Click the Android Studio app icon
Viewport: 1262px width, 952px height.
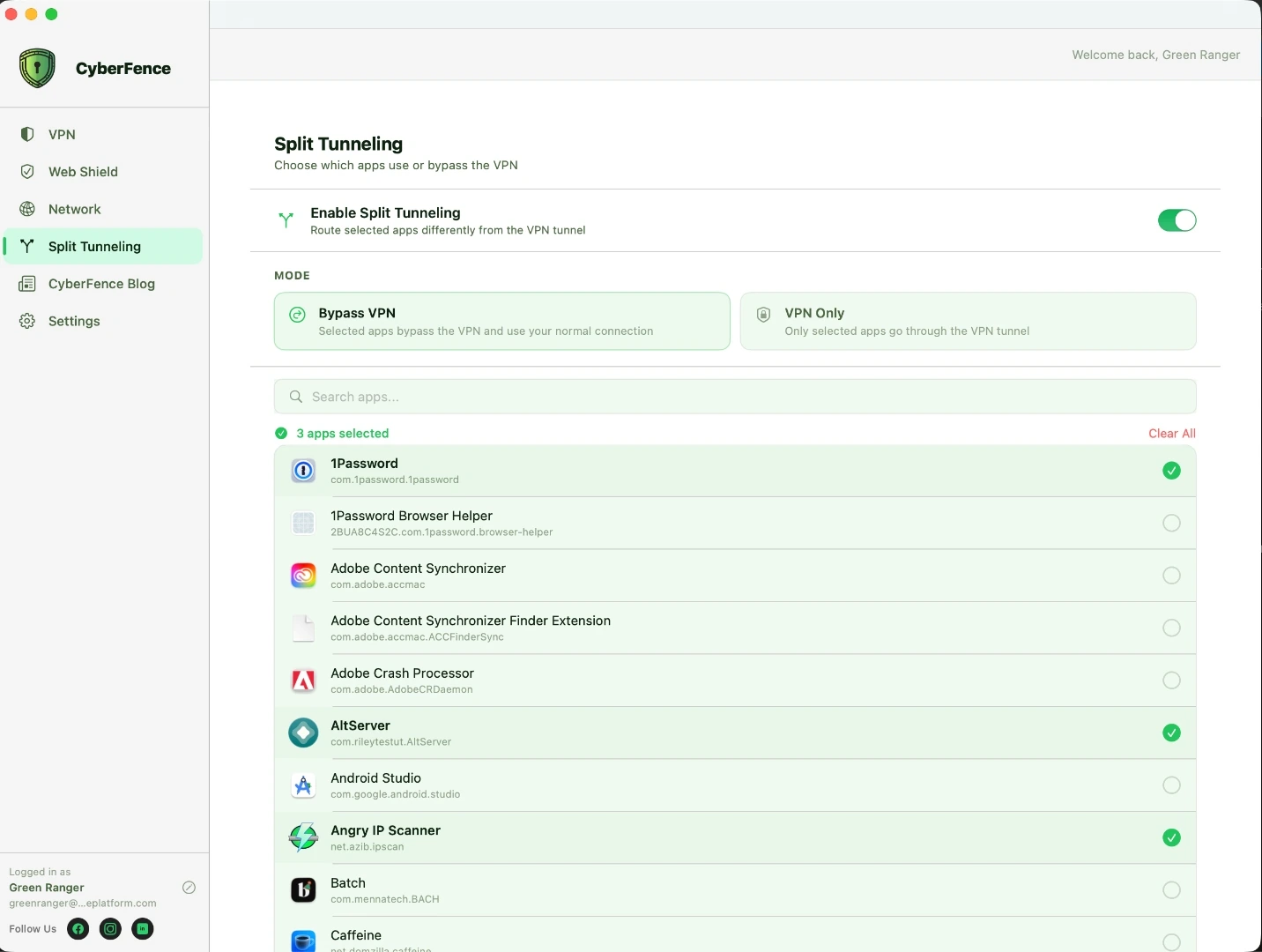pos(303,785)
